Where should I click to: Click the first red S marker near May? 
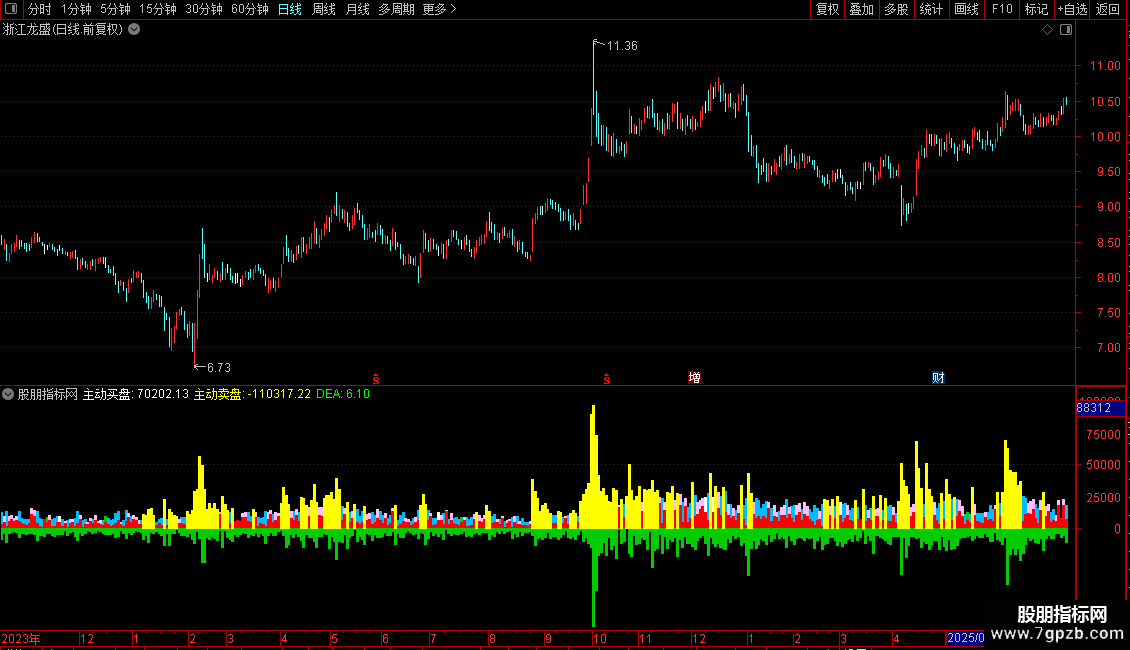[375, 379]
